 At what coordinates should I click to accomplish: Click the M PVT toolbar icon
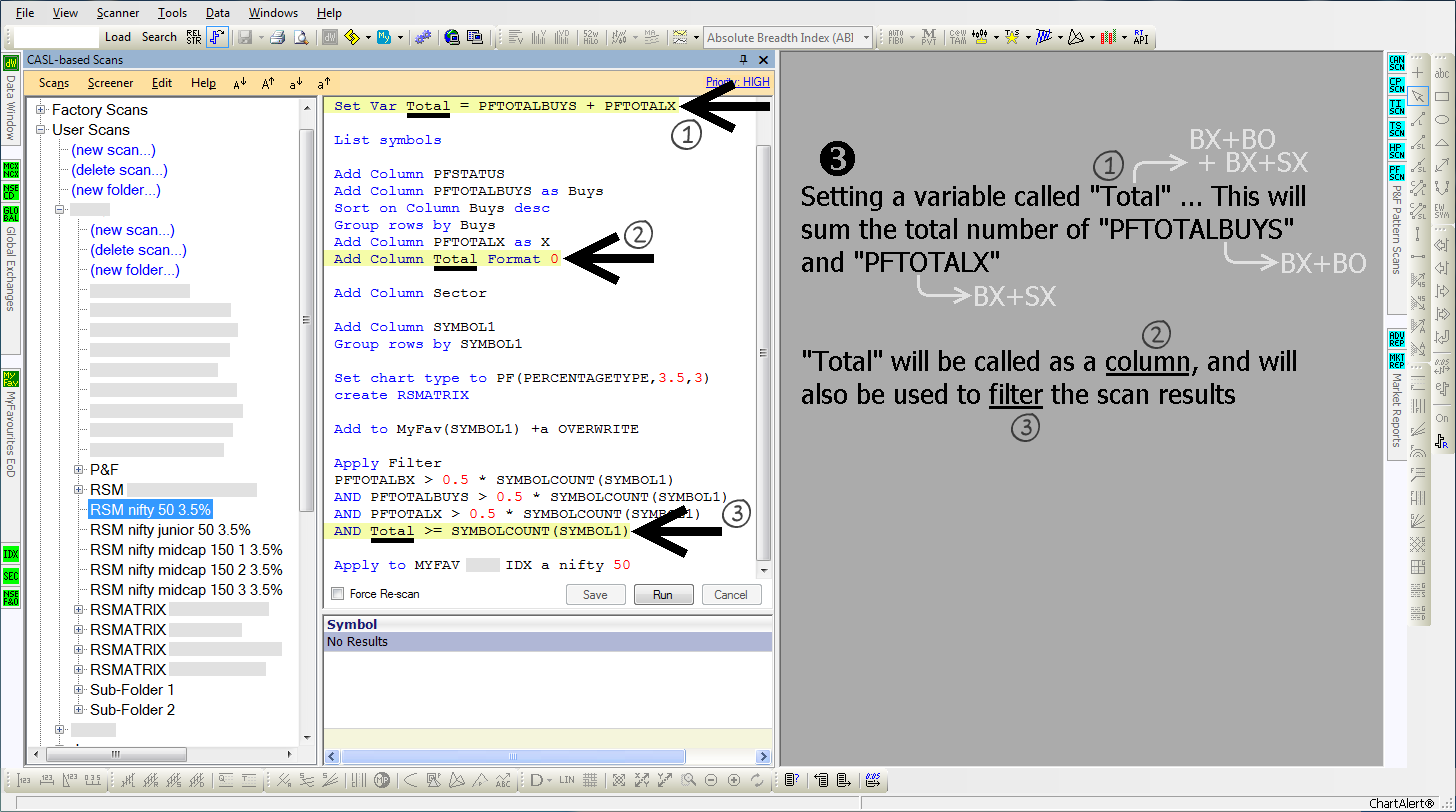click(929, 37)
